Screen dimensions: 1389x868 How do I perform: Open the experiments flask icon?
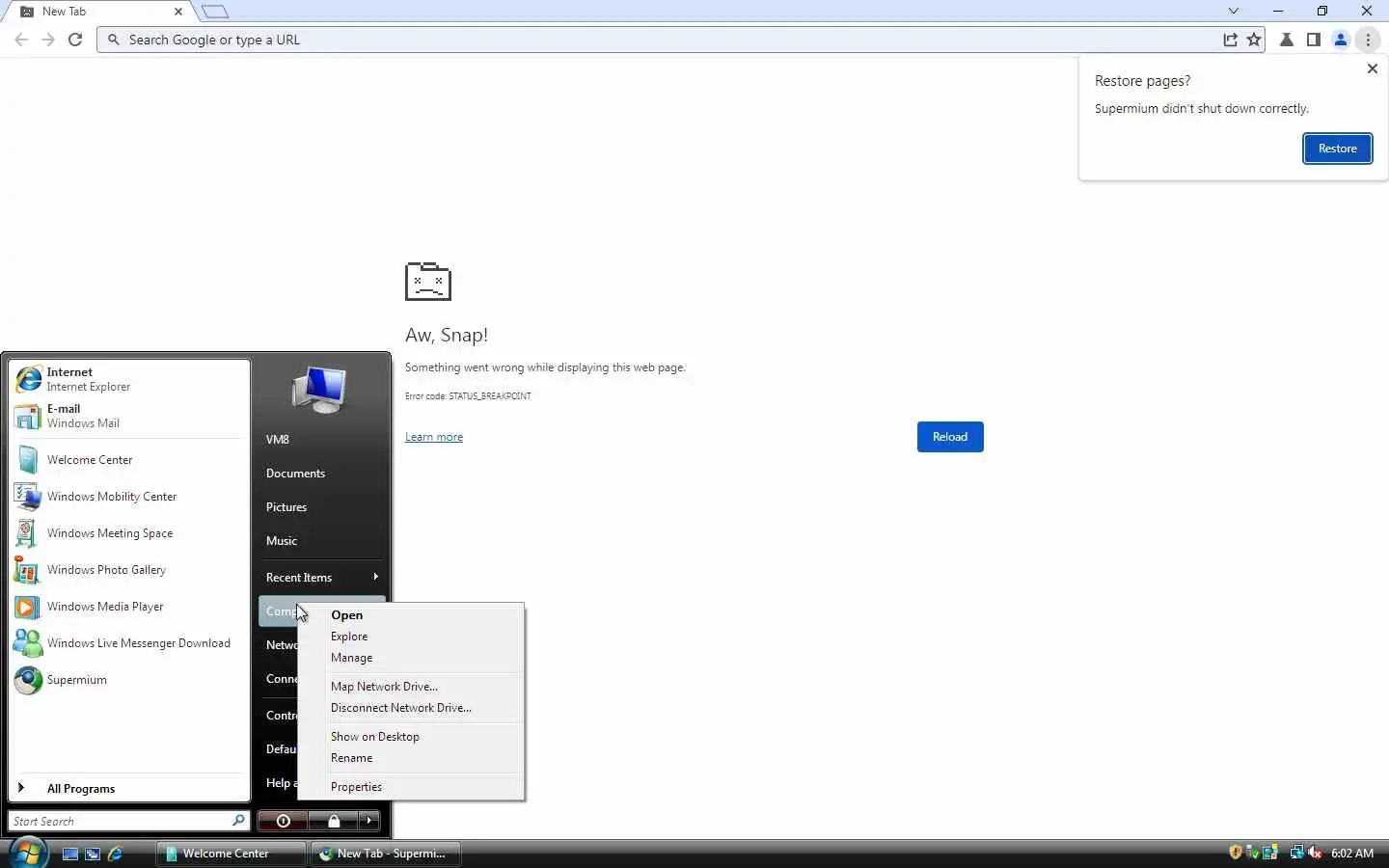(x=1287, y=40)
